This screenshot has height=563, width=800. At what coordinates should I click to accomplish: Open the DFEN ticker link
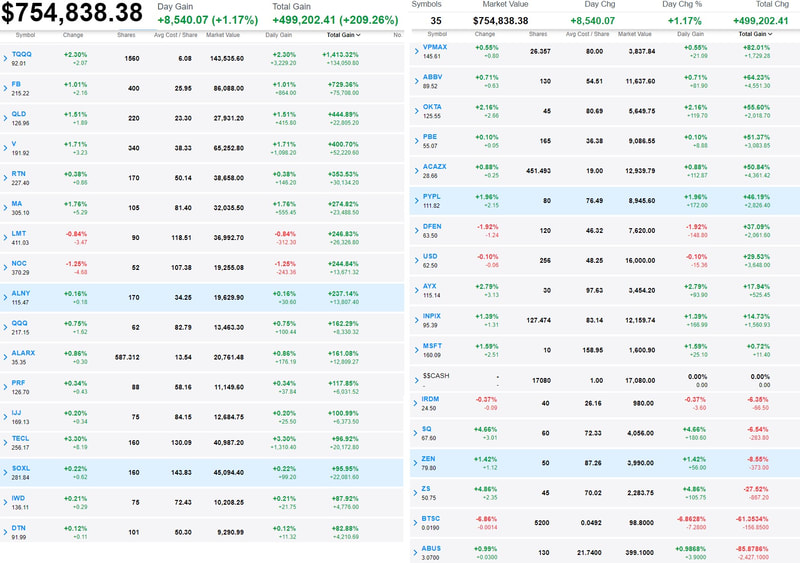(x=432, y=226)
